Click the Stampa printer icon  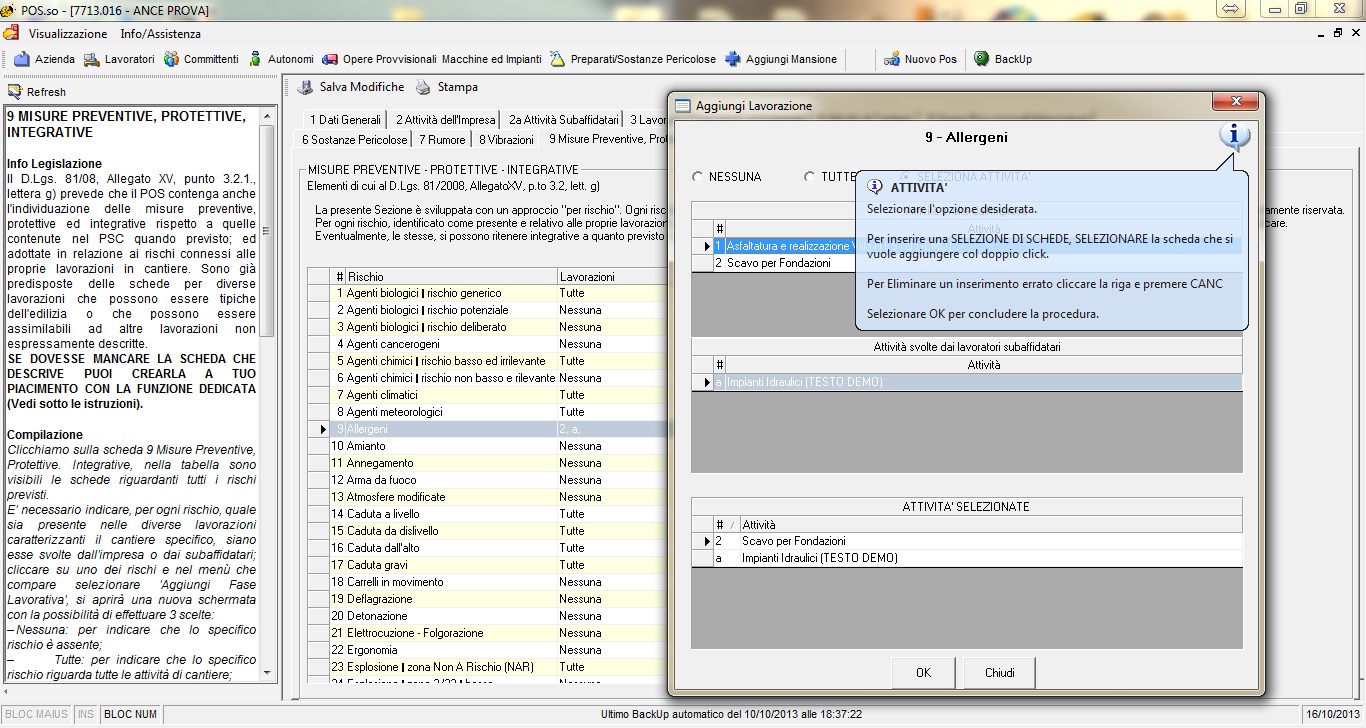(x=424, y=88)
